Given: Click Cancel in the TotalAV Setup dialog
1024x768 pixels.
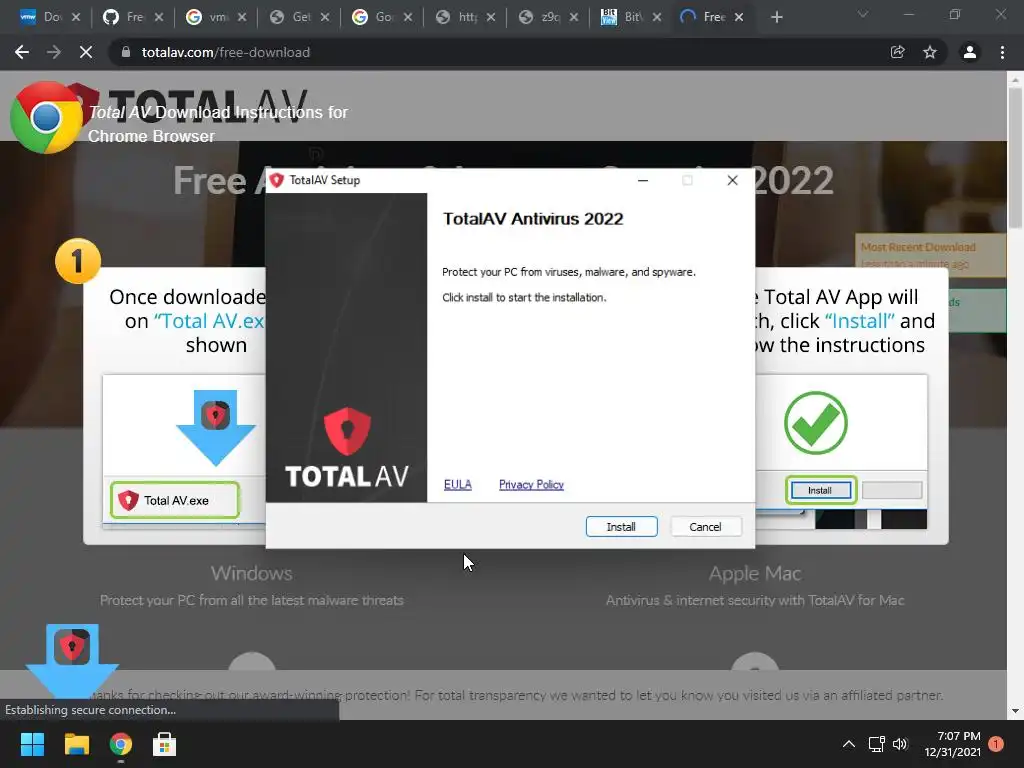Looking at the screenshot, I should (705, 526).
